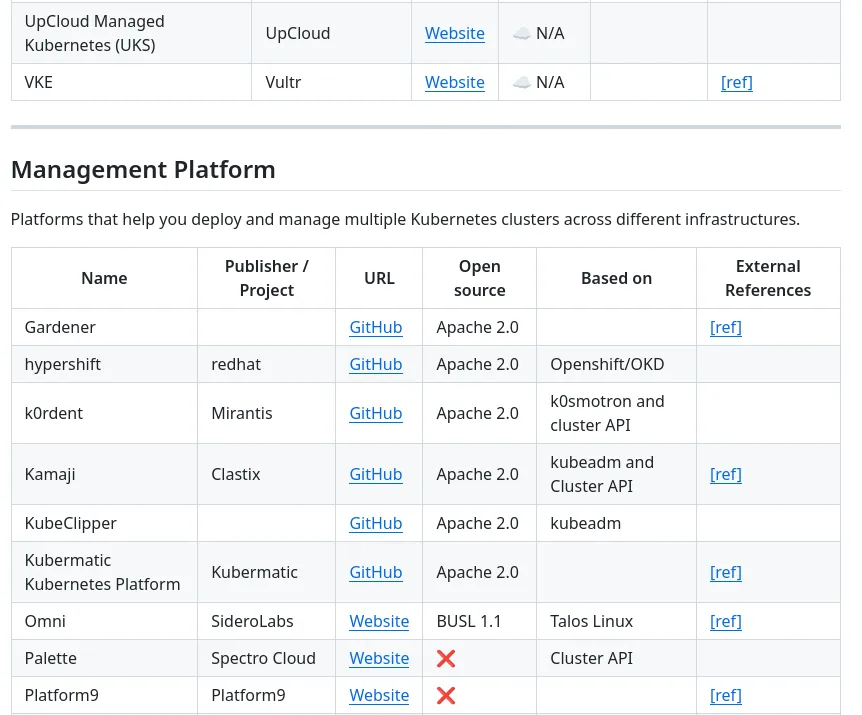Image resolution: width=862 pixels, height=715 pixels.
Task: Open the Spectro Cloud Palette Website
Action: [379, 658]
